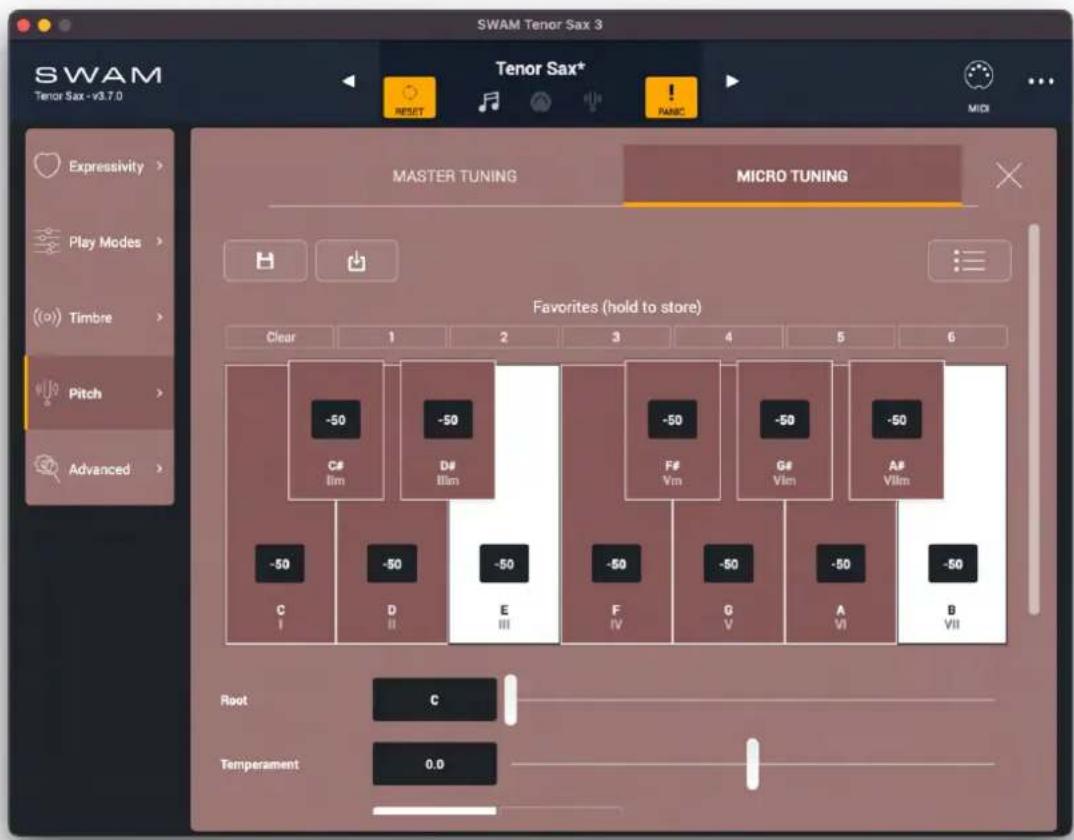Click the -50 value on E key

(x=504, y=563)
